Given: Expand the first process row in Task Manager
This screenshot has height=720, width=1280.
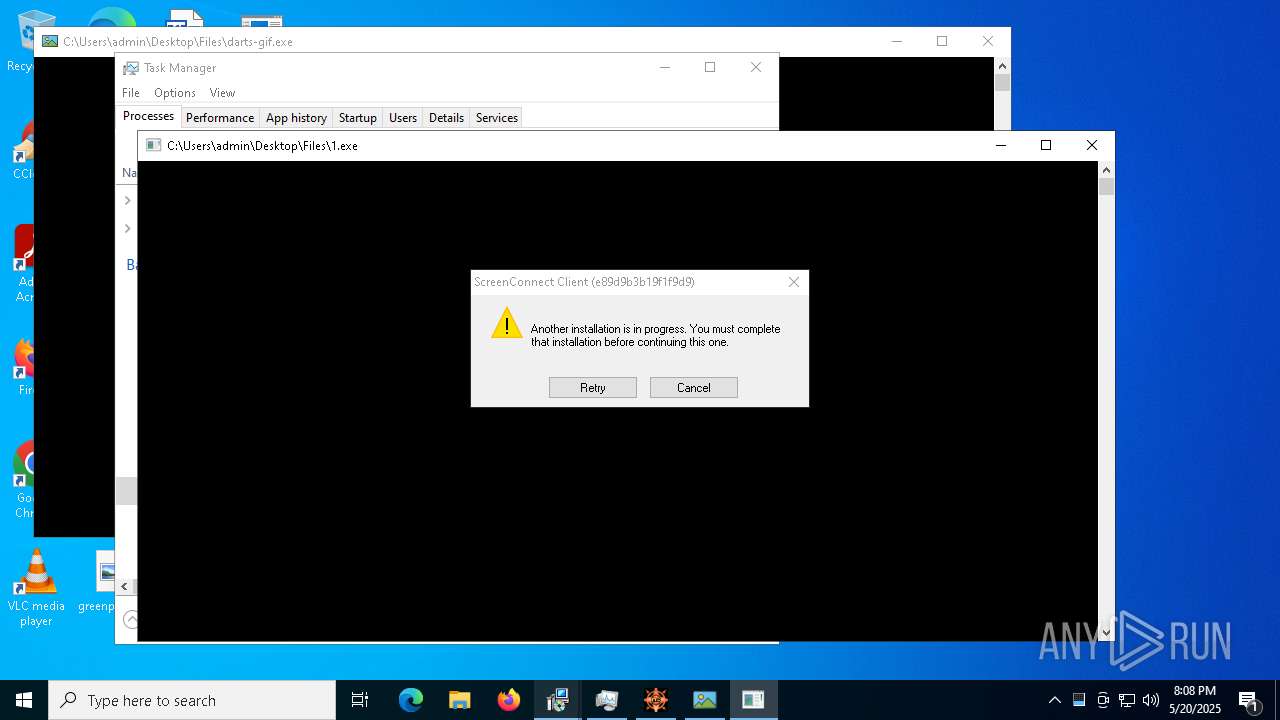Looking at the screenshot, I should click(127, 201).
